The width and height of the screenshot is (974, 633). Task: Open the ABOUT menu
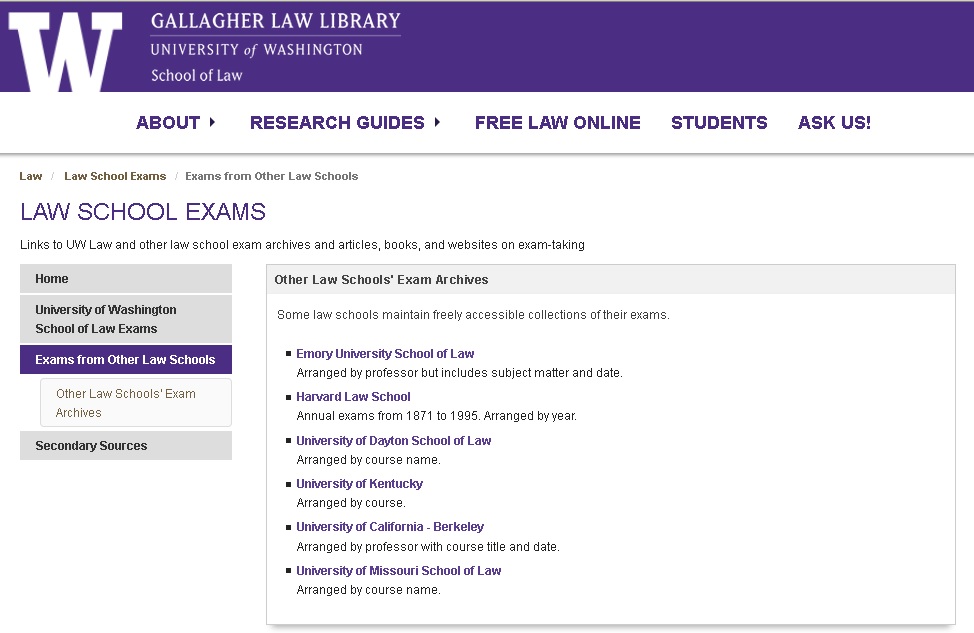168,122
